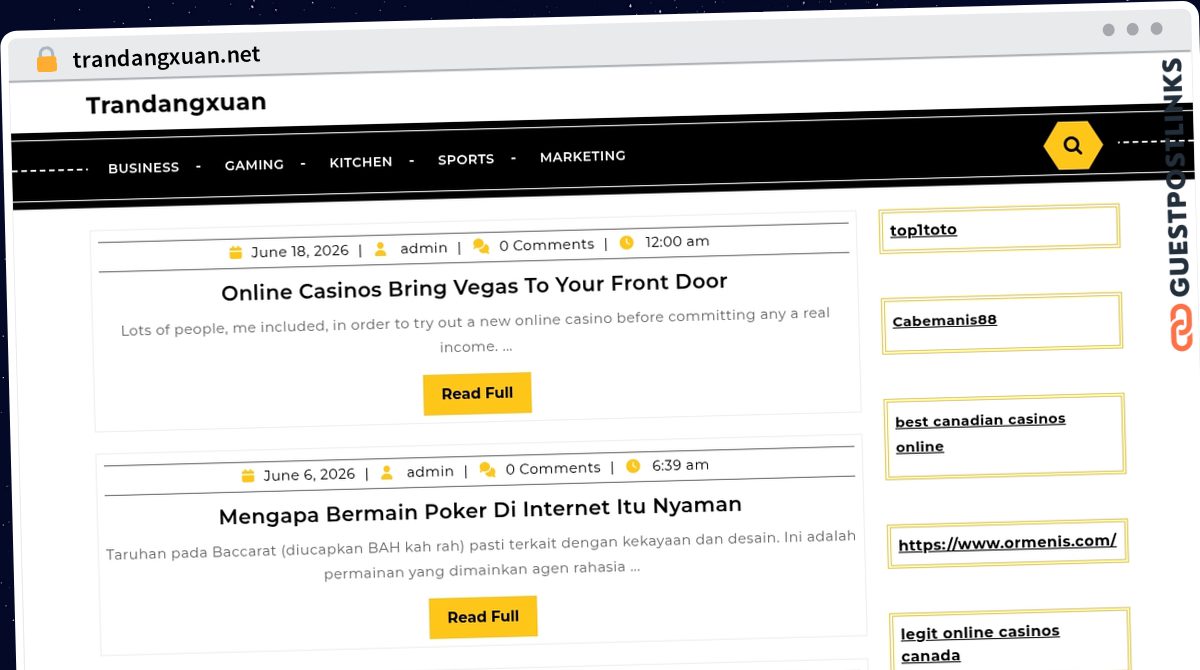Viewport: 1200px width, 670px height.
Task: Click 0 Comments on the Mengapa Bermain Poker post
Action: 553,468
